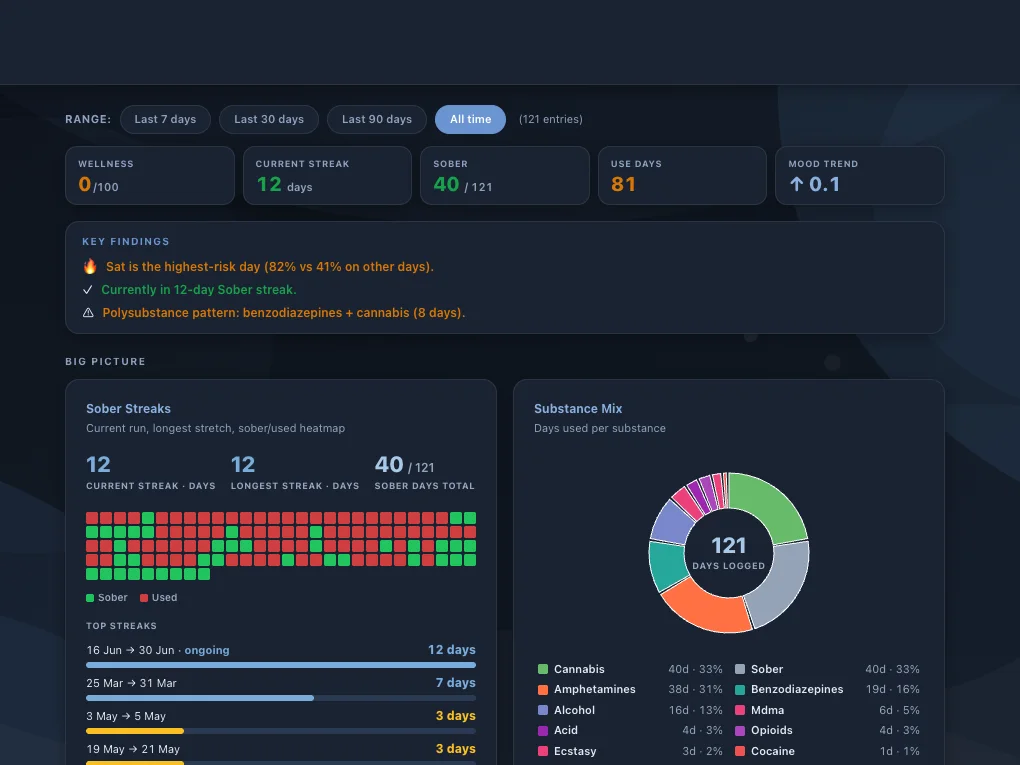This screenshot has height=765, width=1020.
Task: Click the (121 entries) count label
Action: coord(550,119)
